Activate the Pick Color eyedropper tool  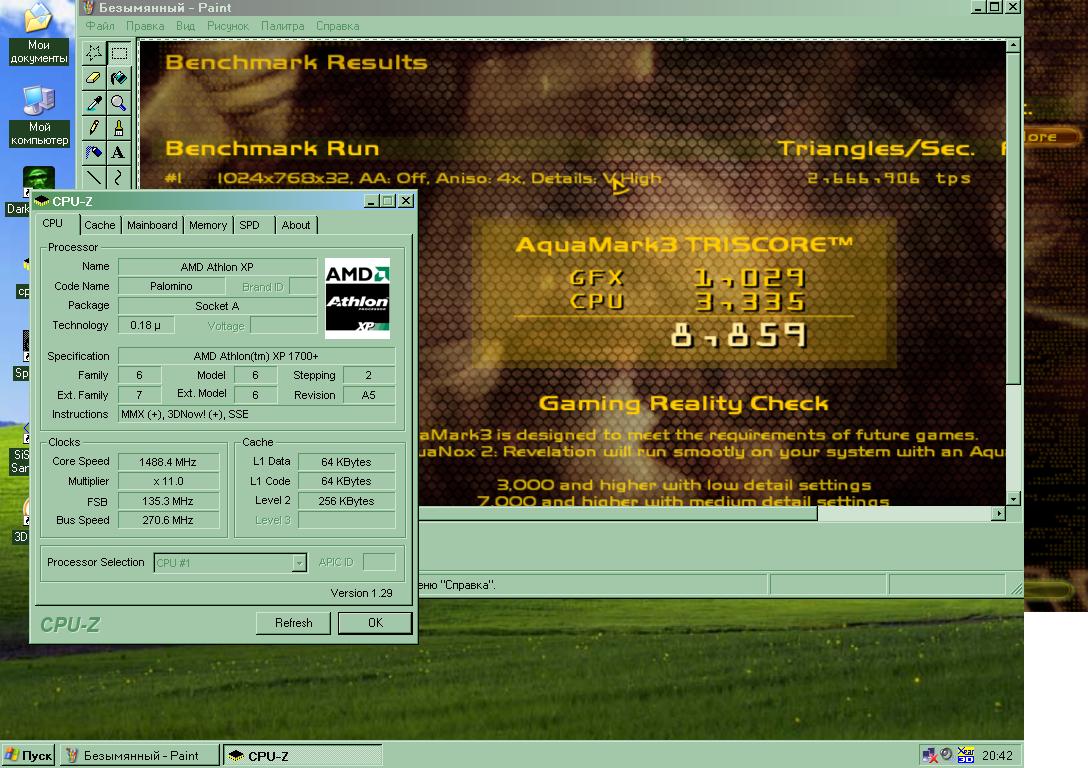(94, 103)
